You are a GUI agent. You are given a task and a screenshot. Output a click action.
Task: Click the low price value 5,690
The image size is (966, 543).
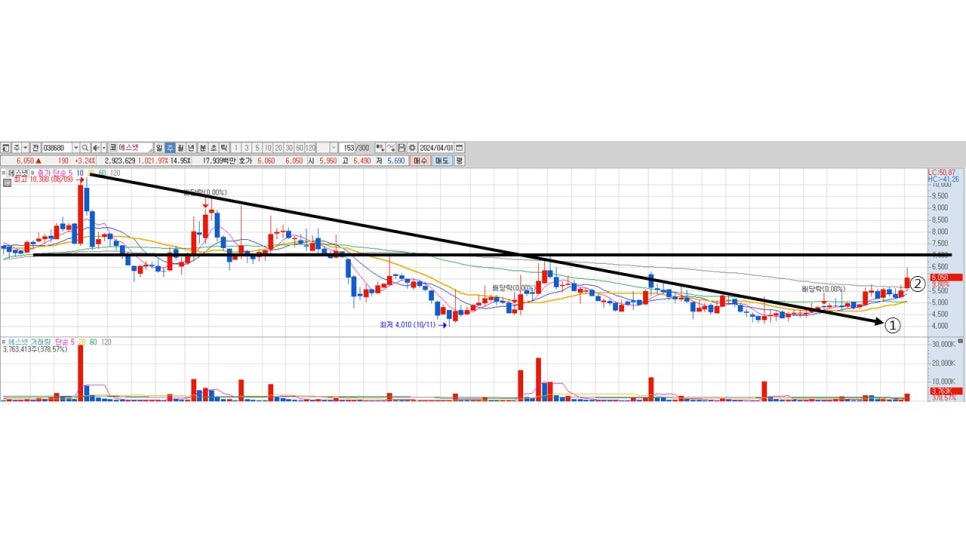click(x=396, y=161)
